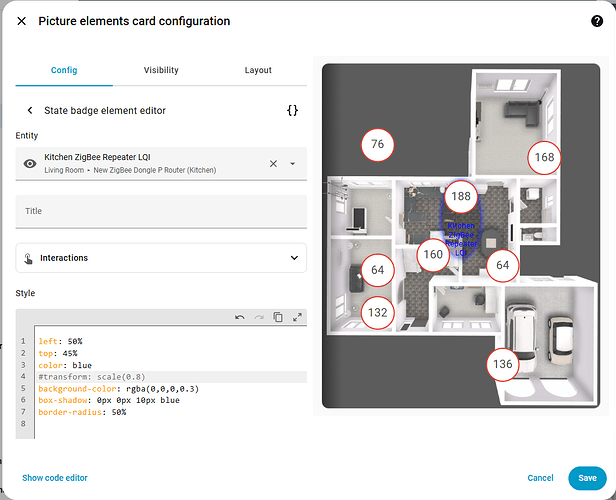This screenshot has height=500, width=616.
Task: Select the 132 state badge on floorplan
Action: click(377, 313)
